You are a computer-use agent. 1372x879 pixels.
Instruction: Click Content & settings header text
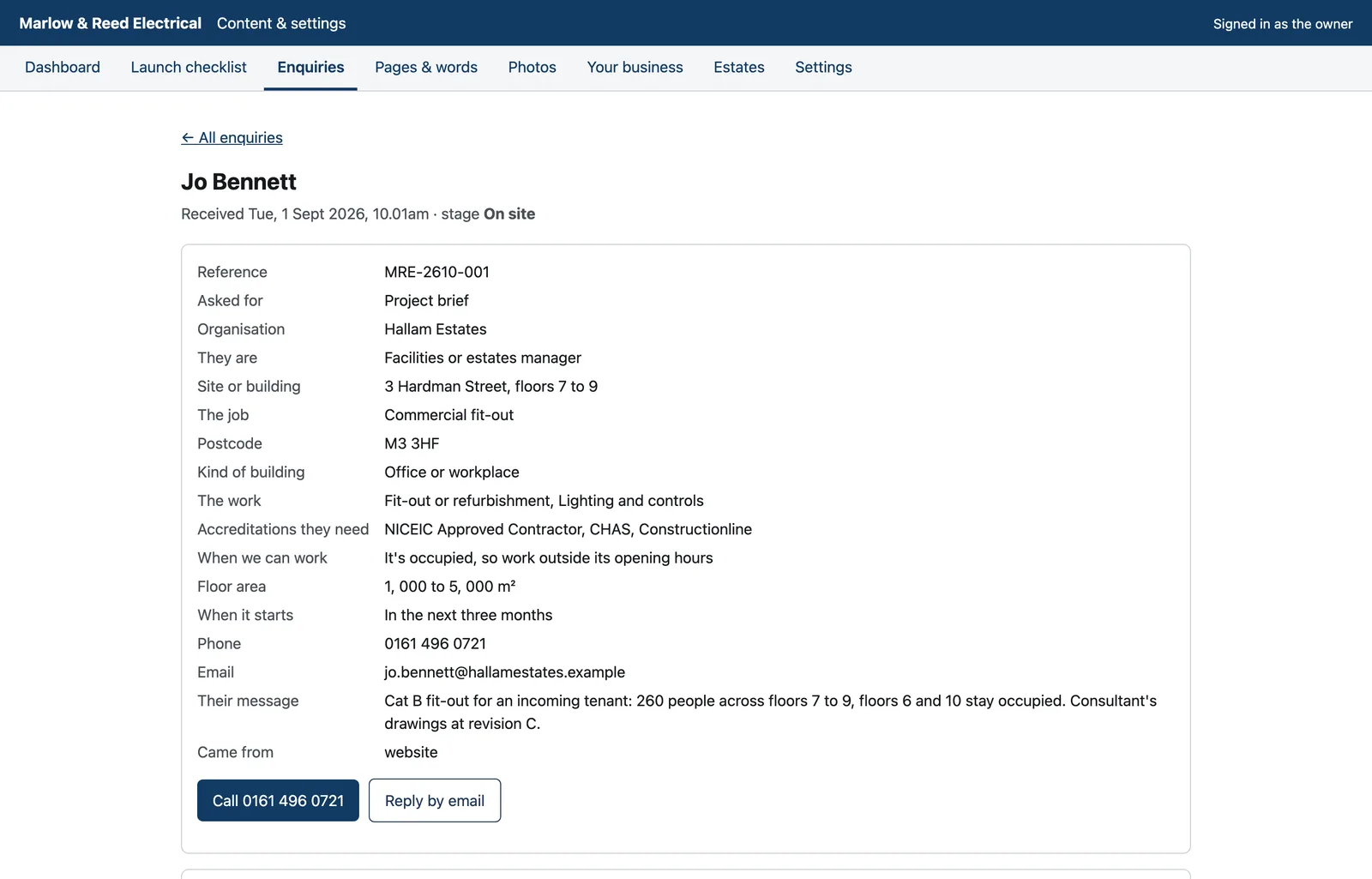point(281,23)
